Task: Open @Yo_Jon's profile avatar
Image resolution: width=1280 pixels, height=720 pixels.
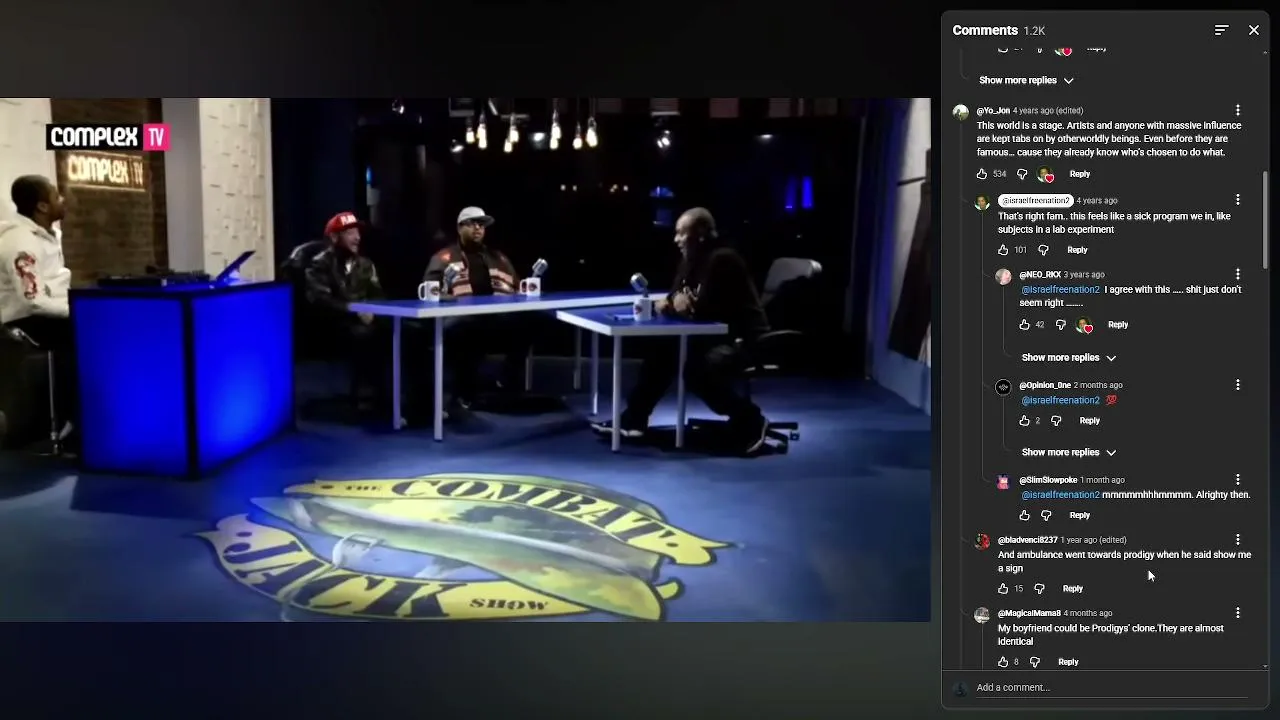Action: (x=961, y=113)
